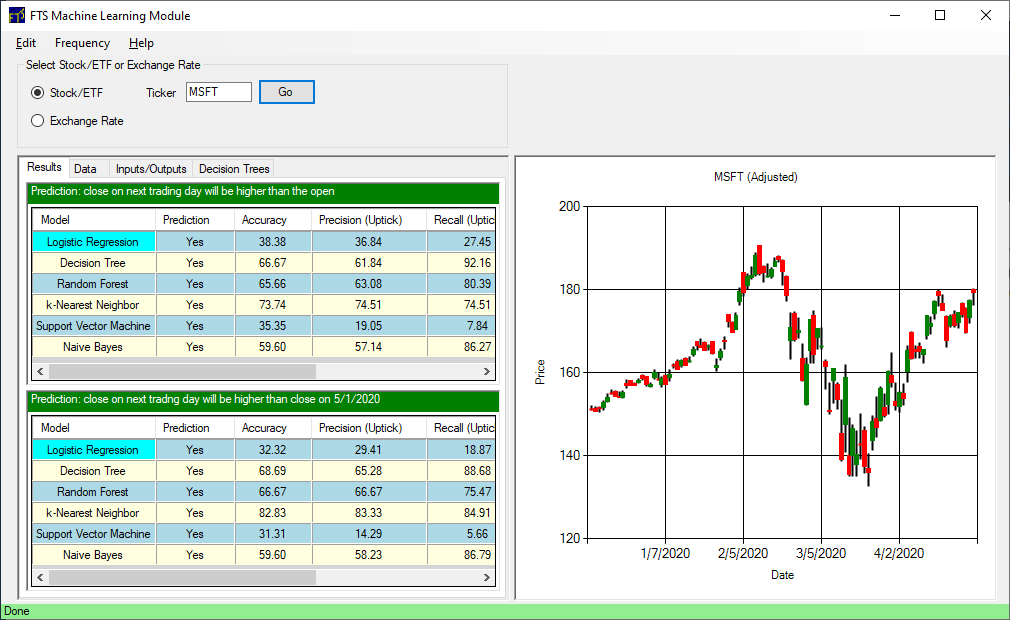Screen dimensions: 1010x620
Task: Click the FTS application icon in title bar
Action: coord(17,16)
